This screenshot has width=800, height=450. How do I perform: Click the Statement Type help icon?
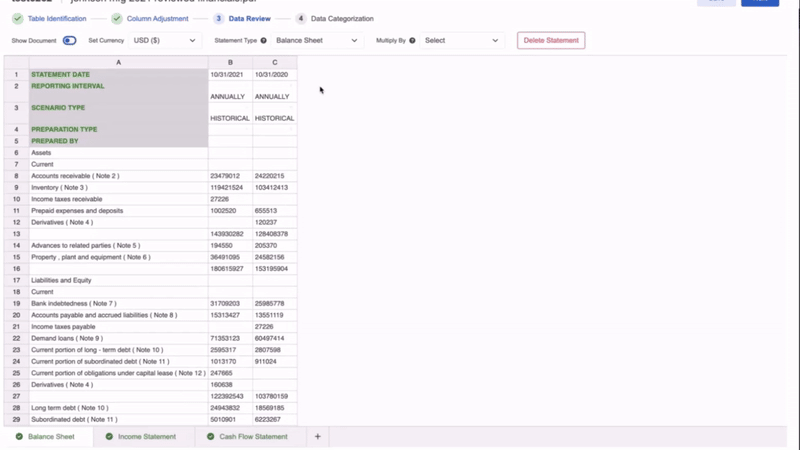tap(264, 41)
